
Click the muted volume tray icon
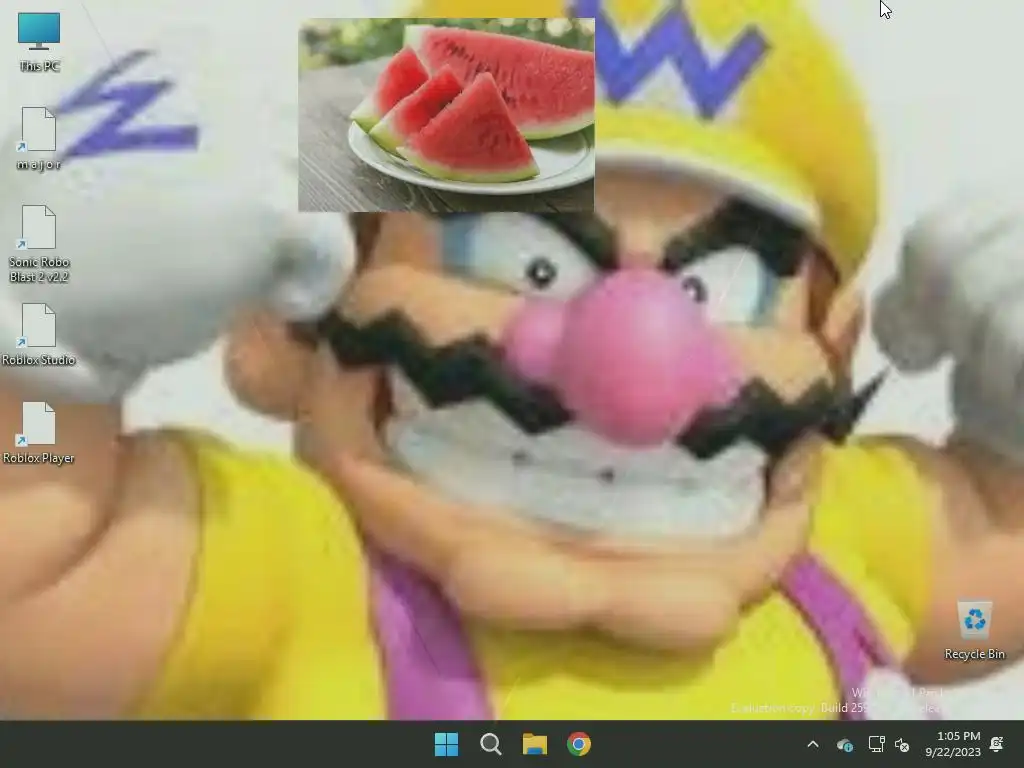903,744
